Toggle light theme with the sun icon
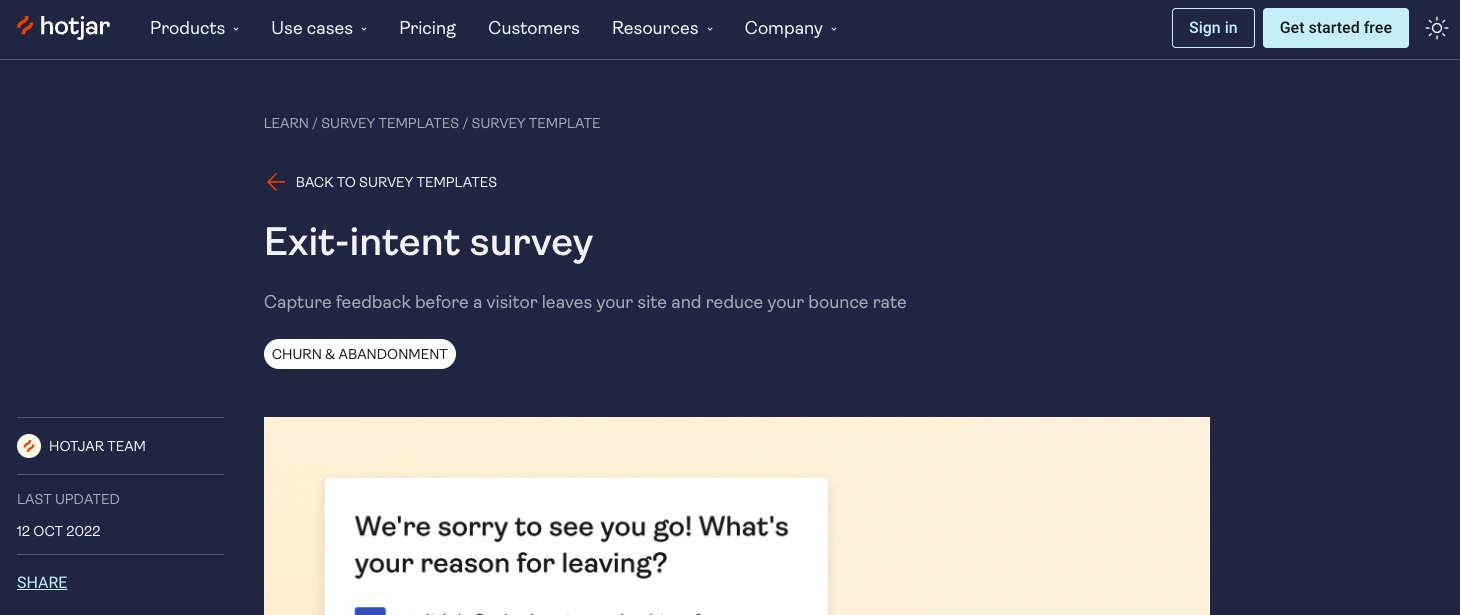Screen dimensions: 1460x615 1437,28
